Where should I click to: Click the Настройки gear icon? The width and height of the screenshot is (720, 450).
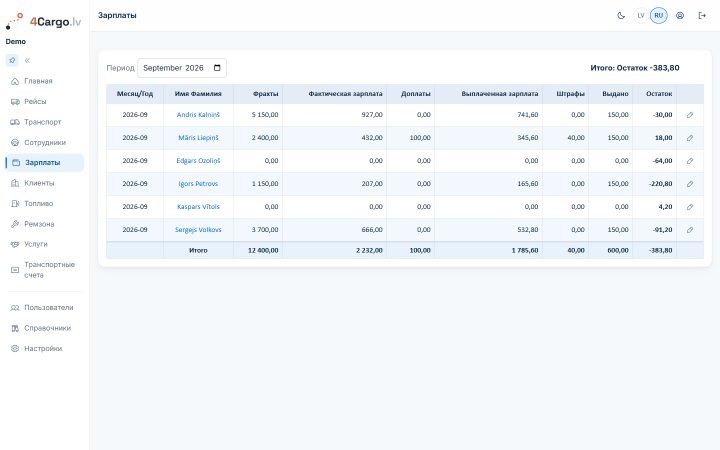(x=15, y=349)
